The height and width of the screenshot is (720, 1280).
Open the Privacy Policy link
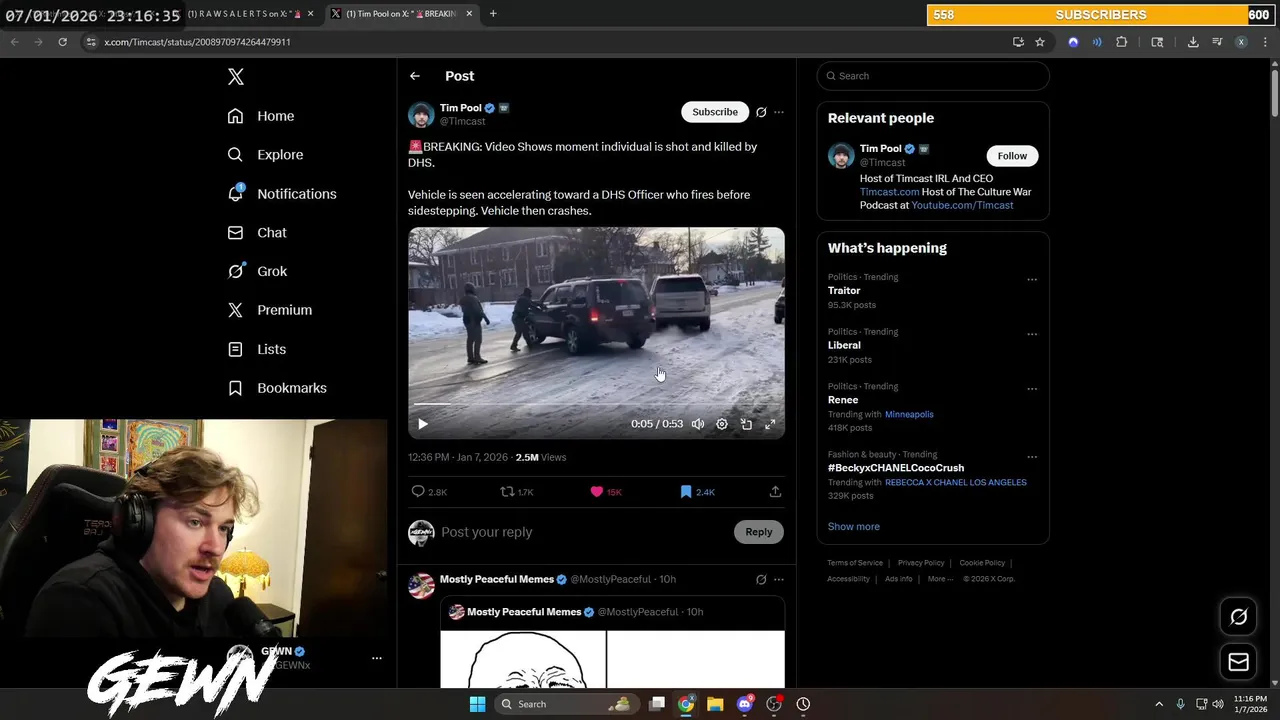coord(921,563)
